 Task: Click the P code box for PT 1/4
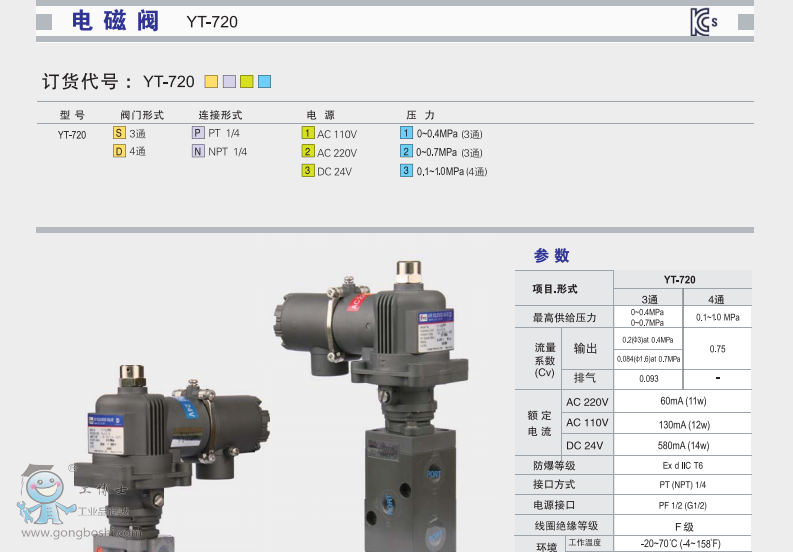point(198,133)
